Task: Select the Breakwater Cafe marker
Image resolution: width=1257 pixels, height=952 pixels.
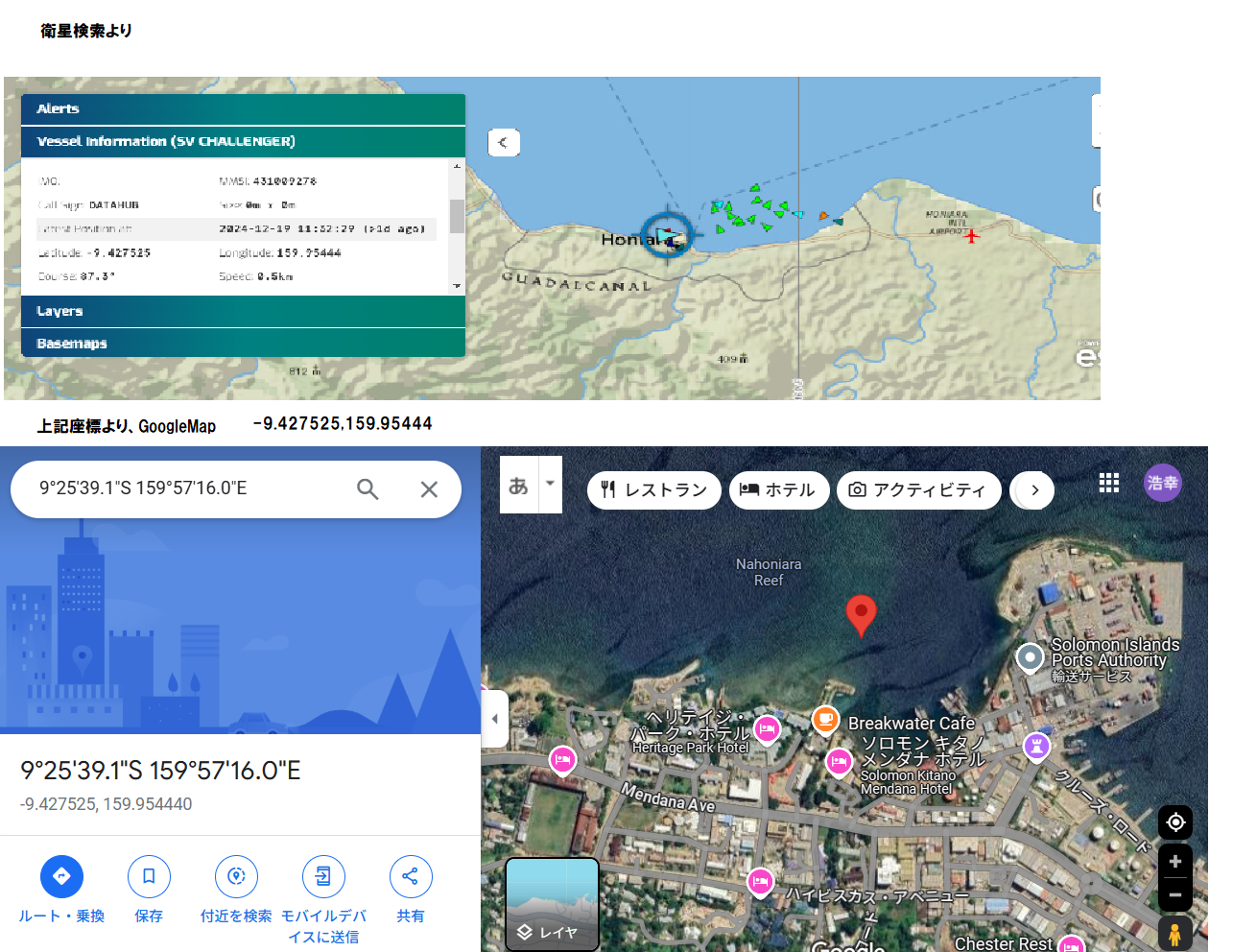Action: point(825,718)
